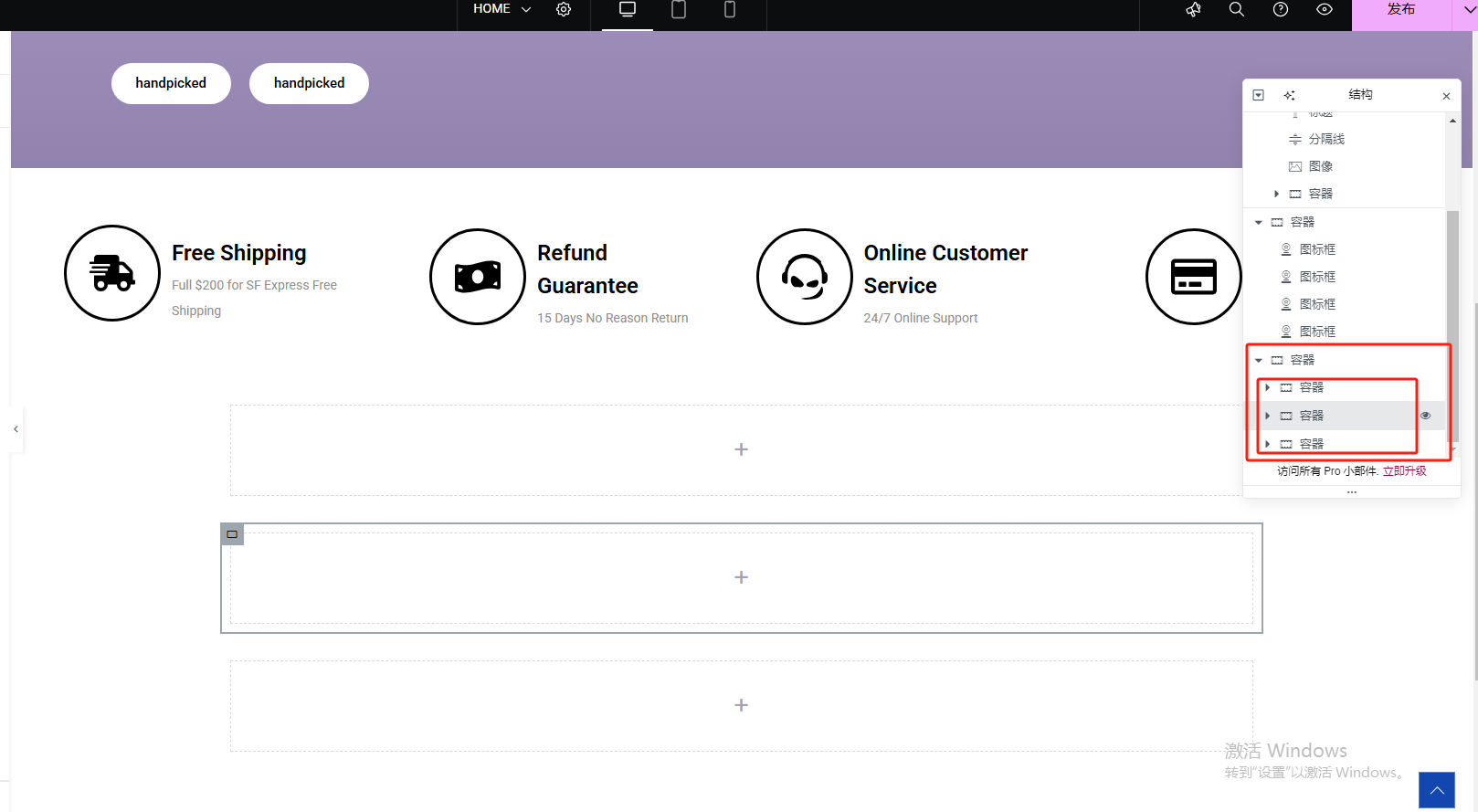Add element to the selected middle container
This screenshot has width=1478, height=812.
click(741, 577)
